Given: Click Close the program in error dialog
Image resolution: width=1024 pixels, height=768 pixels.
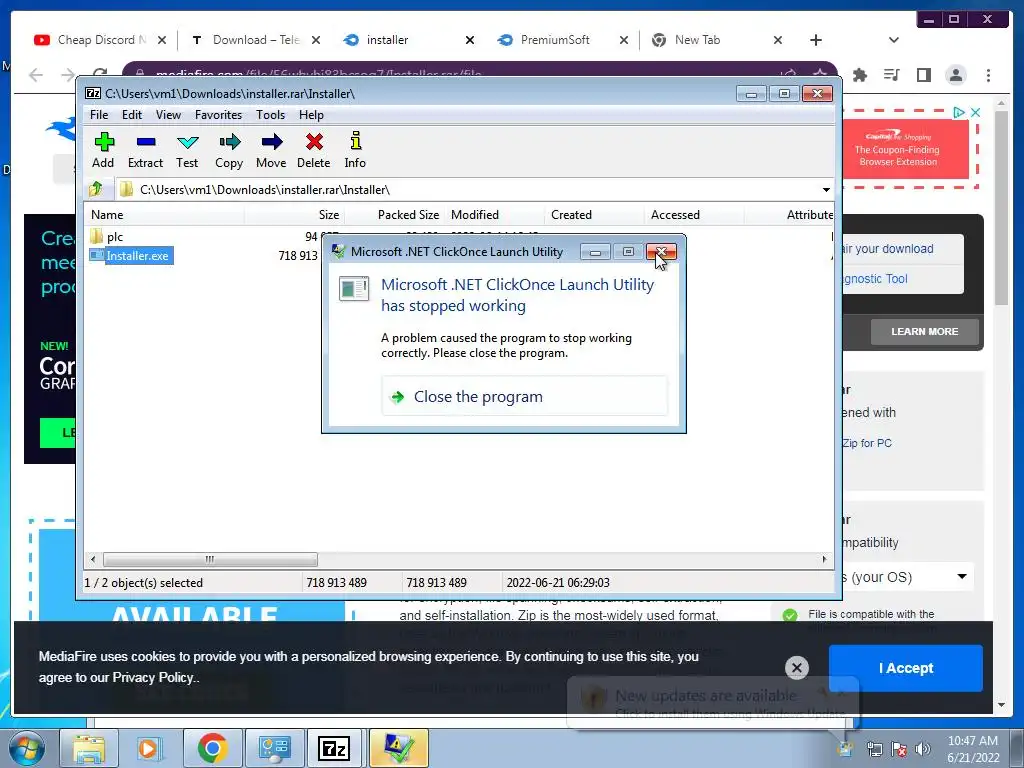Looking at the screenshot, I should pyautogui.click(x=524, y=396).
